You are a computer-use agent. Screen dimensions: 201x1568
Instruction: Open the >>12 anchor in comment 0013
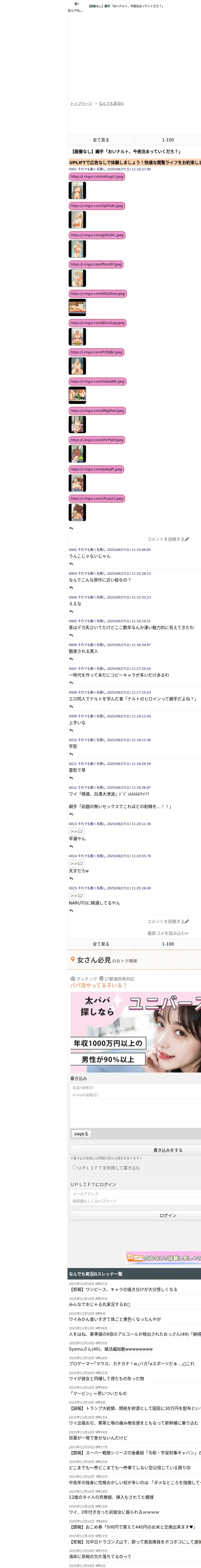coord(77,832)
